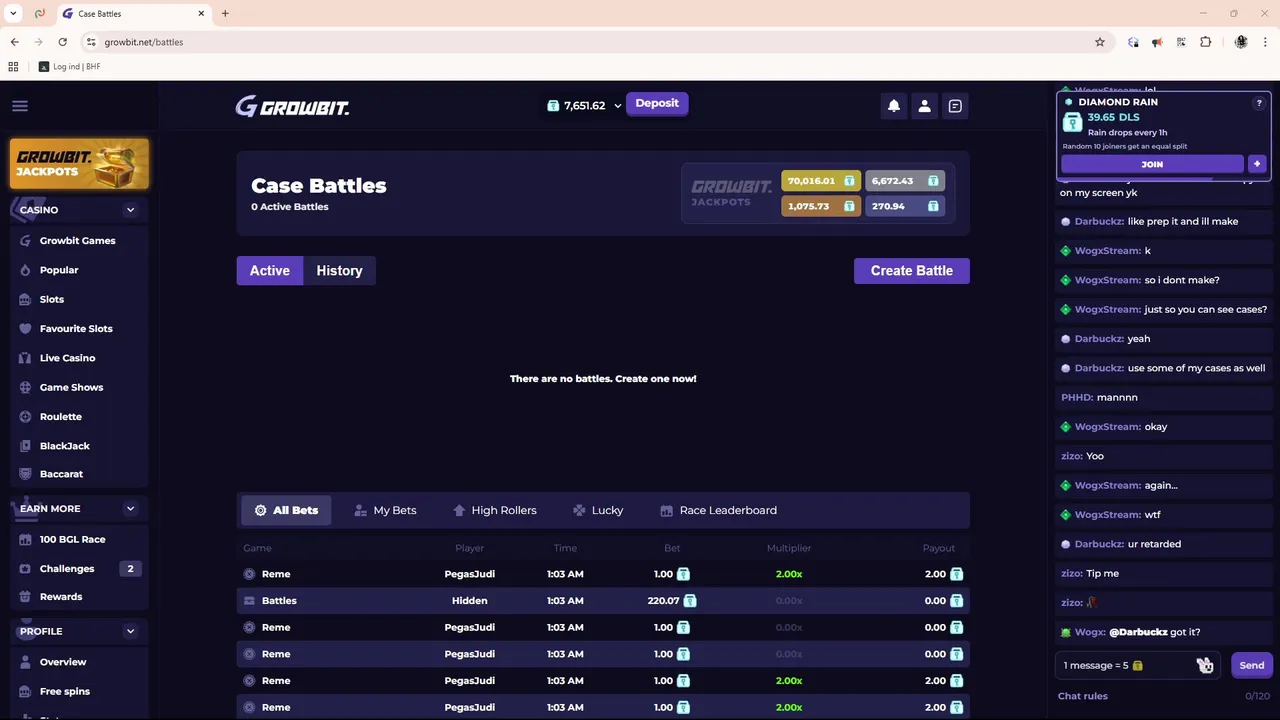
Task: Switch to Active battles tab
Action: [x=270, y=271]
